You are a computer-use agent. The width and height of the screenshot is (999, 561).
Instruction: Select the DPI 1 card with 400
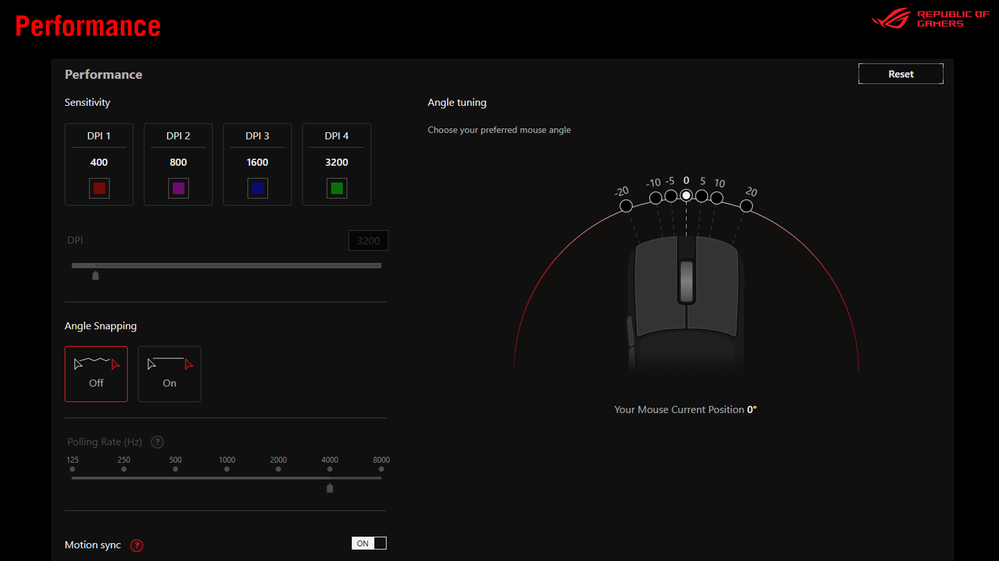point(99,164)
